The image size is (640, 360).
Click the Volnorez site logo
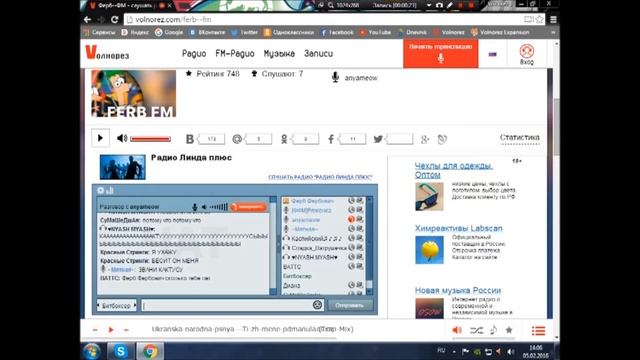click(107, 53)
